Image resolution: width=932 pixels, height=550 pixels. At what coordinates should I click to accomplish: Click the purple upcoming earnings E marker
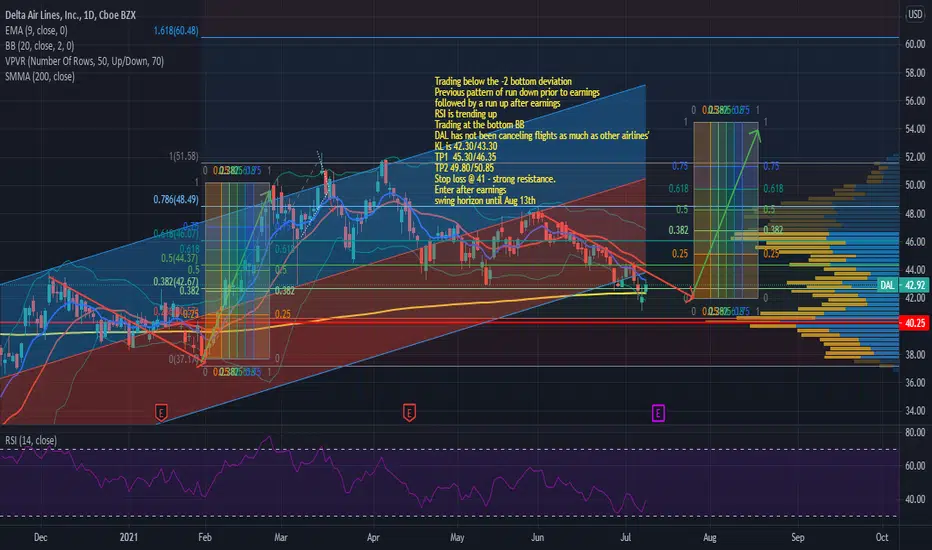click(x=658, y=413)
